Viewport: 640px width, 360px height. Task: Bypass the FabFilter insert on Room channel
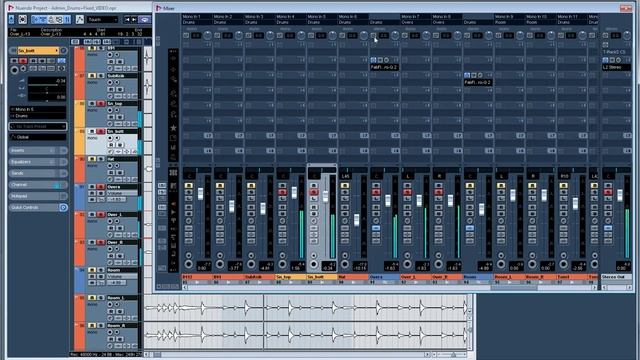(473, 75)
